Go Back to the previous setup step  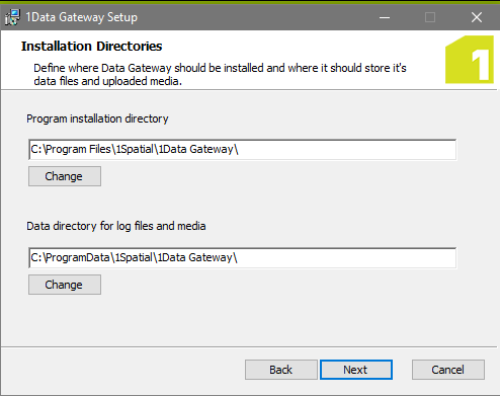tap(281, 370)
